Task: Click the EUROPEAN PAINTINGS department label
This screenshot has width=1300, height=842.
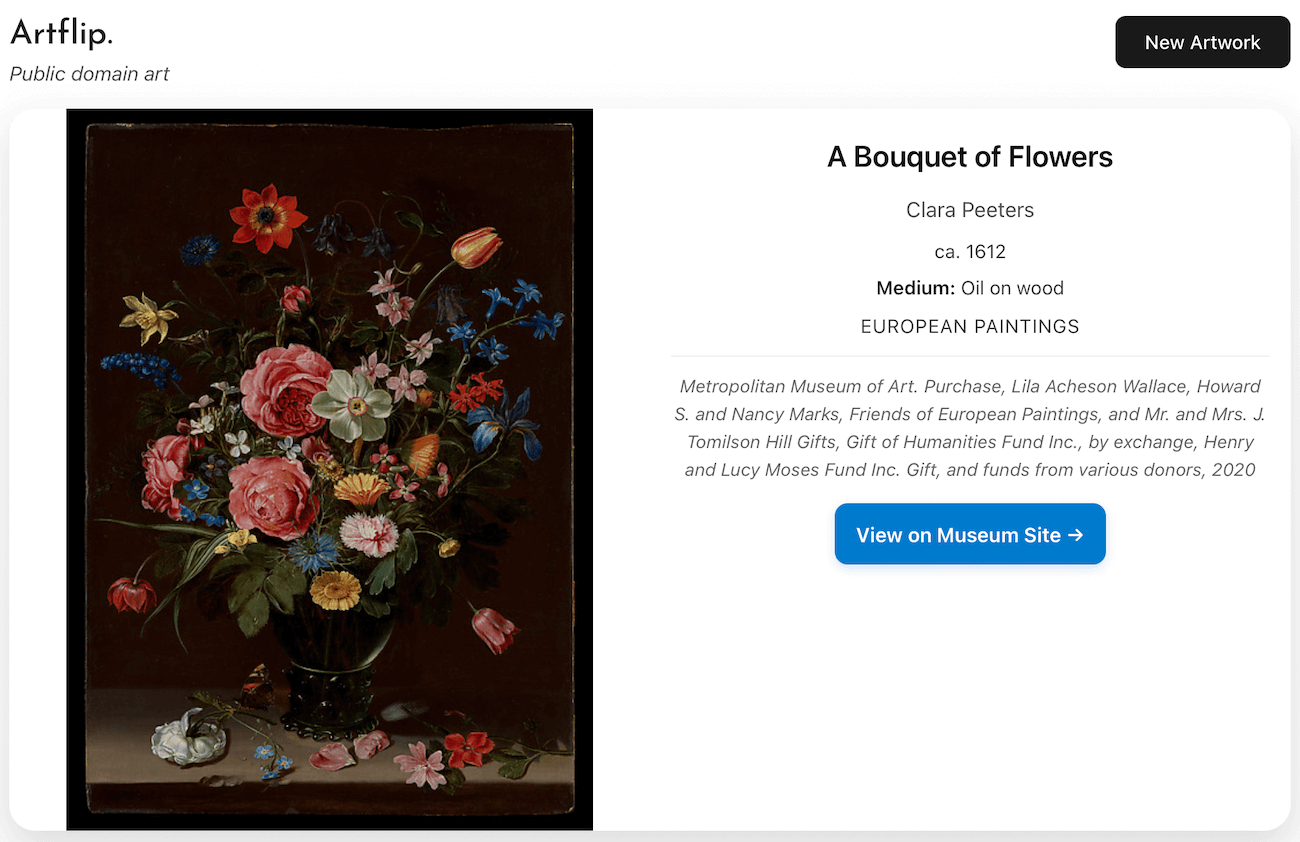Action: [x=969, y=326]
